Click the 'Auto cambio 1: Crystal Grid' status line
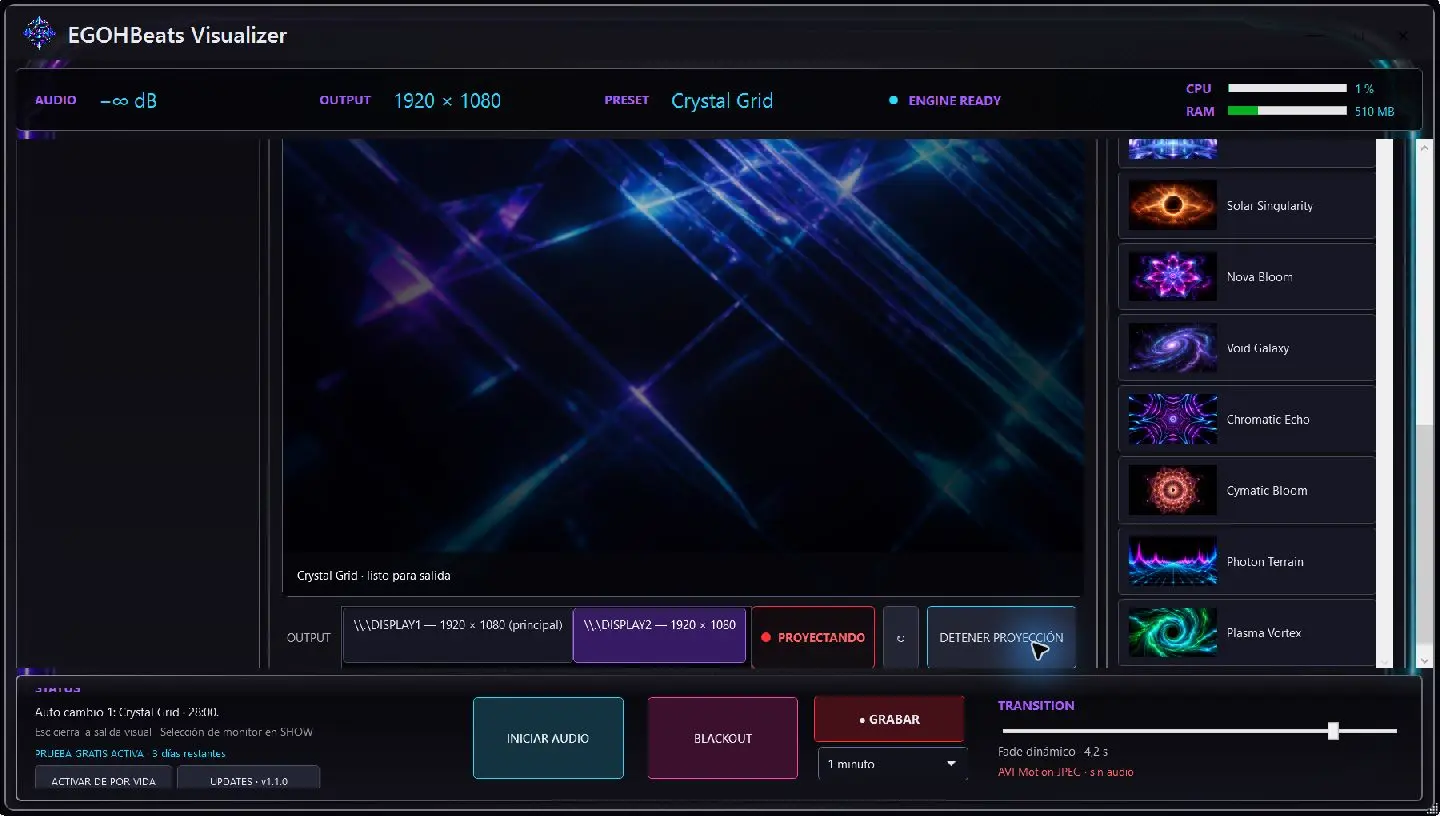Screen dimensions: 1440x816 [x=127, y=712]
